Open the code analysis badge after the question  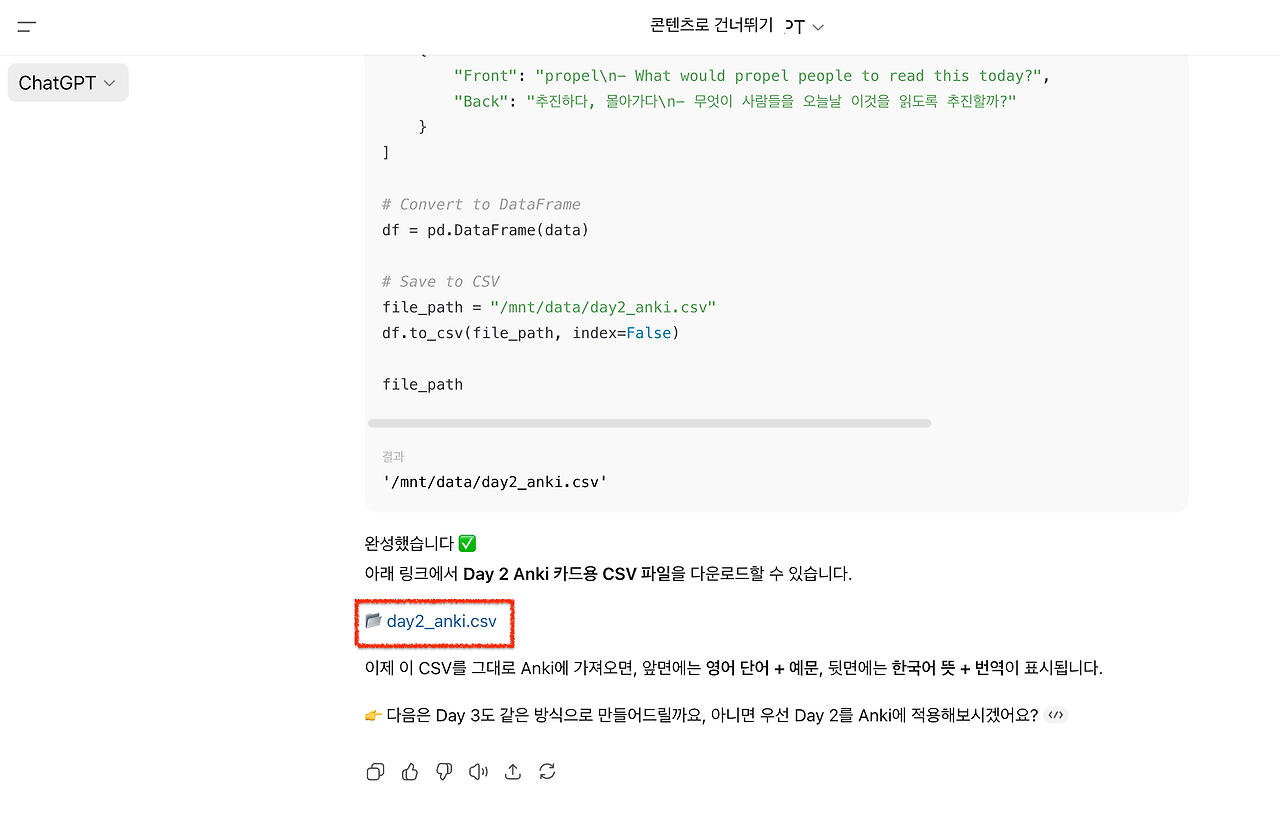[x=1056, y=715]
